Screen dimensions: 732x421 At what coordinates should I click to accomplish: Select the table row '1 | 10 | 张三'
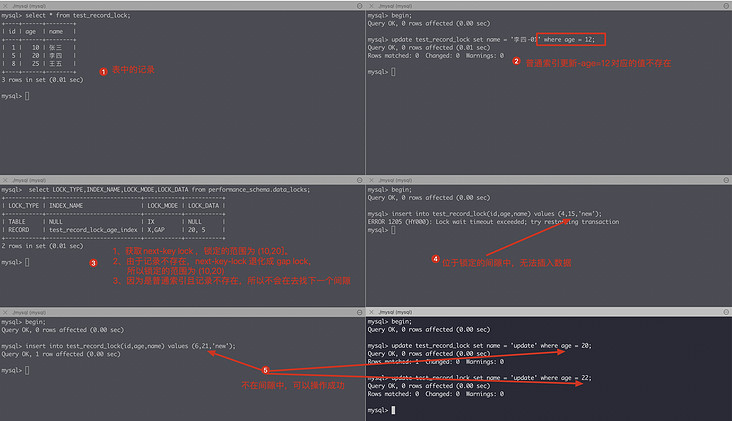tap(39, 48)
